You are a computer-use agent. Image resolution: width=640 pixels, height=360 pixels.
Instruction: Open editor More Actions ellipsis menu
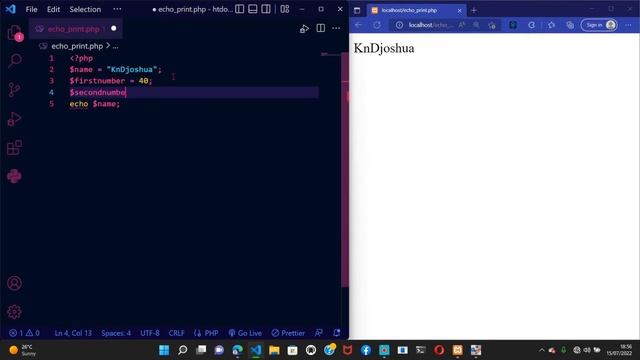tap(336, 28)
